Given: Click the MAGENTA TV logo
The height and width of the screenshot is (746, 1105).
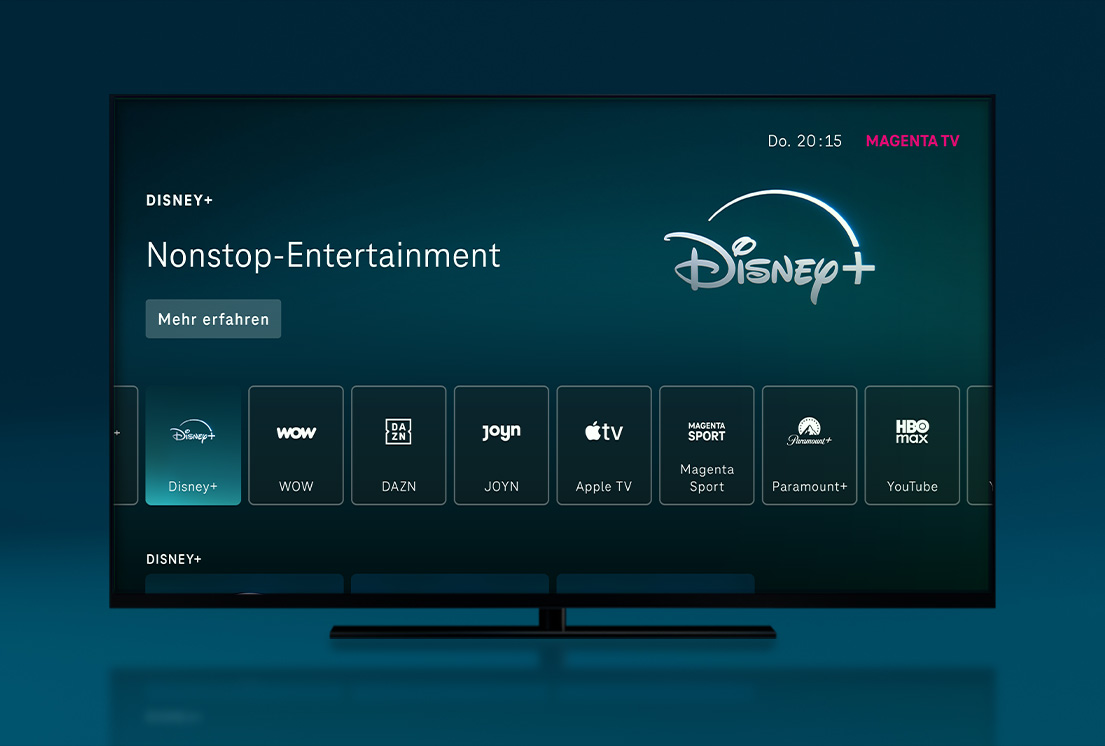Looking at the screenshot, I should click(913, 141).
